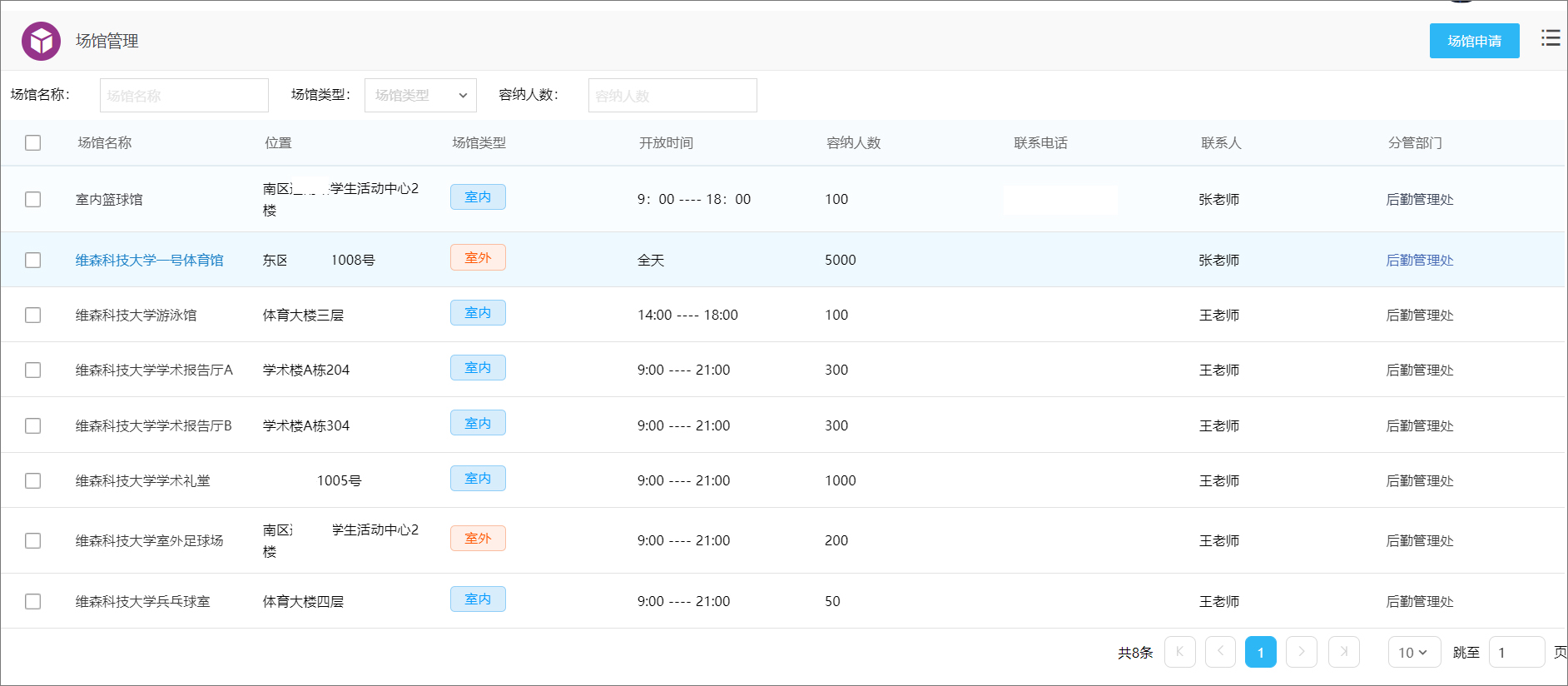This screenshot has width=1568, height=686.
Task: Click the 学术楼A栋204 location cell
Action: 306,370
